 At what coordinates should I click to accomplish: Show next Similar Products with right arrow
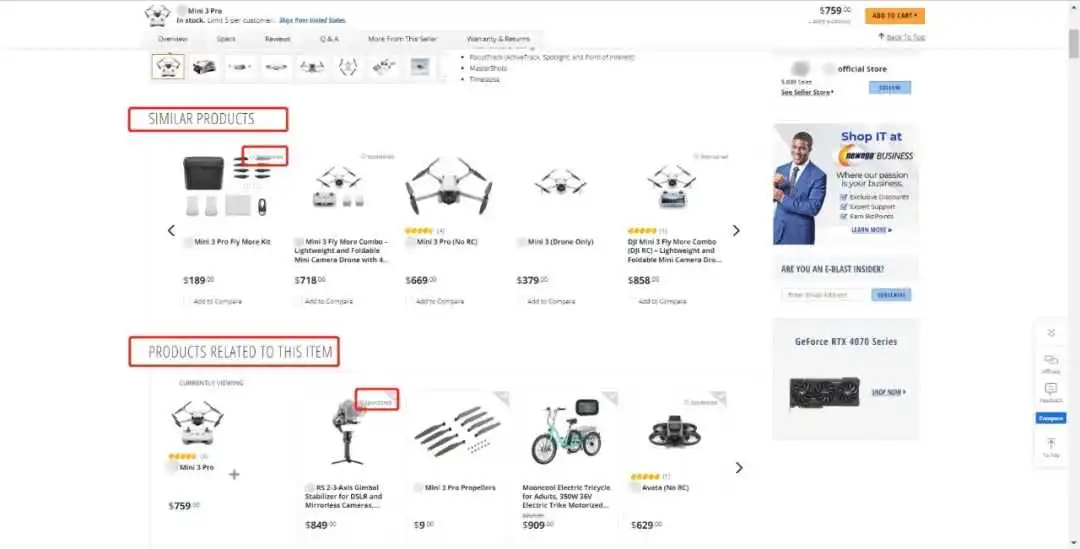[736, 231]
